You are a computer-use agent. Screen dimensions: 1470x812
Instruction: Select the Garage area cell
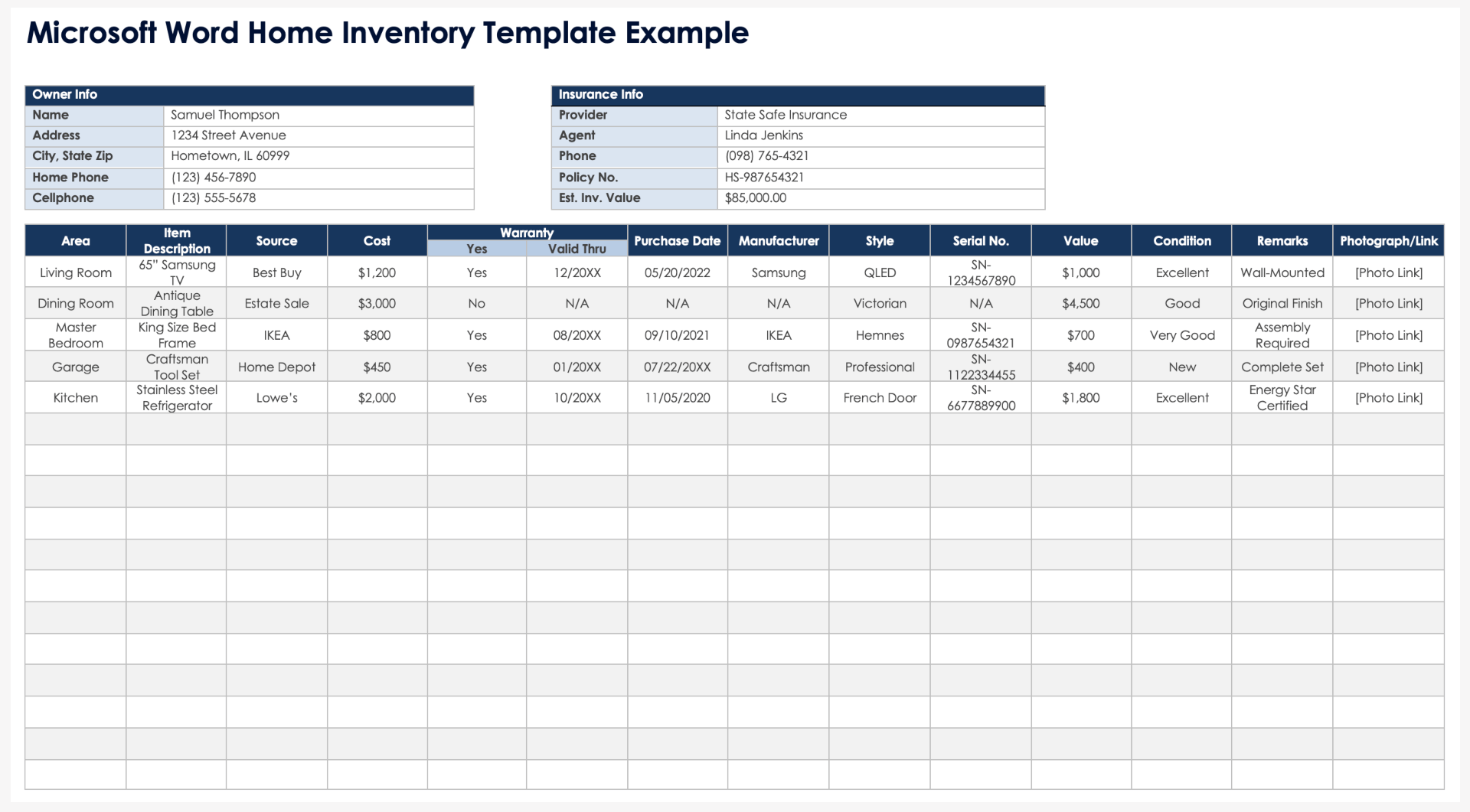click(76, 367)
